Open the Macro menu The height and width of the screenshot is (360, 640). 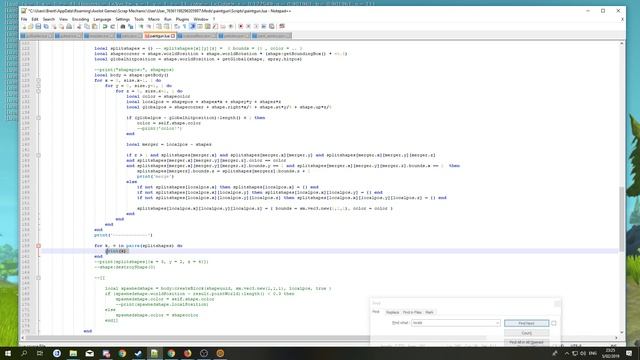(154, 19)
